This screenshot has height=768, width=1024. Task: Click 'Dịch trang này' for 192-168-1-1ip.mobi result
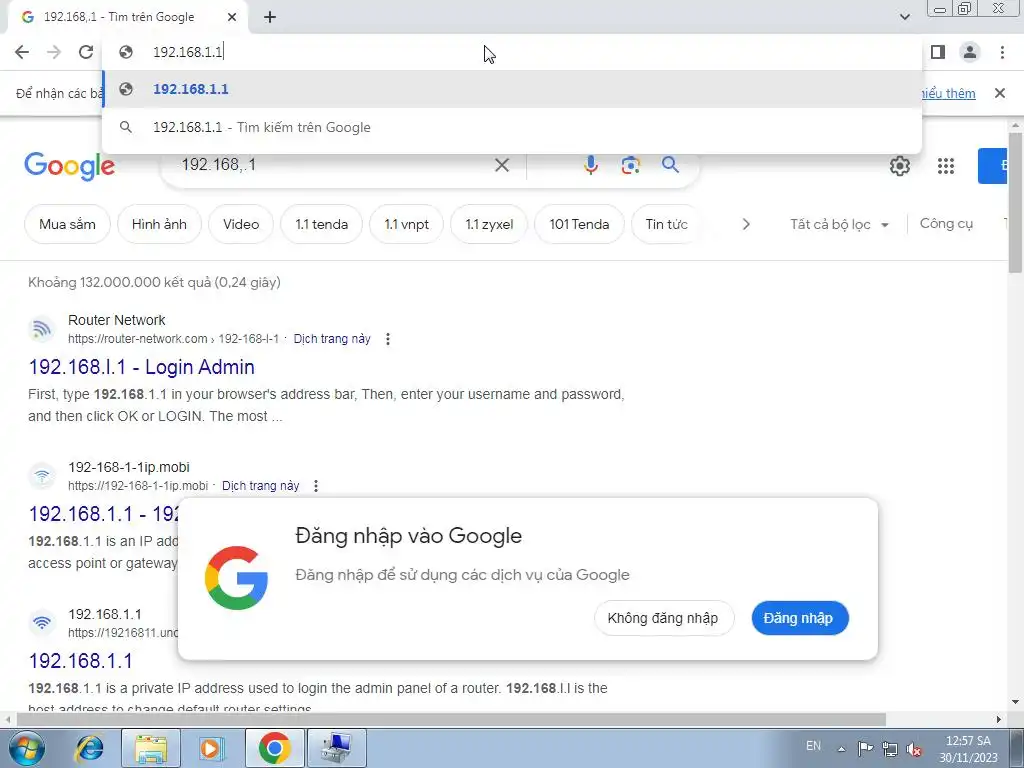tap(261, 486)
